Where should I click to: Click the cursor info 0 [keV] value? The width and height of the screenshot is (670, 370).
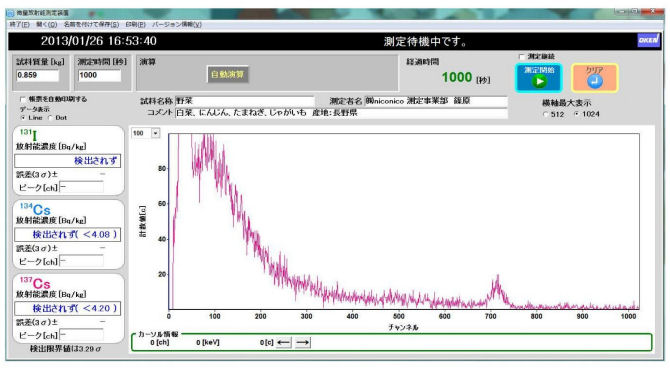point(208,342)
